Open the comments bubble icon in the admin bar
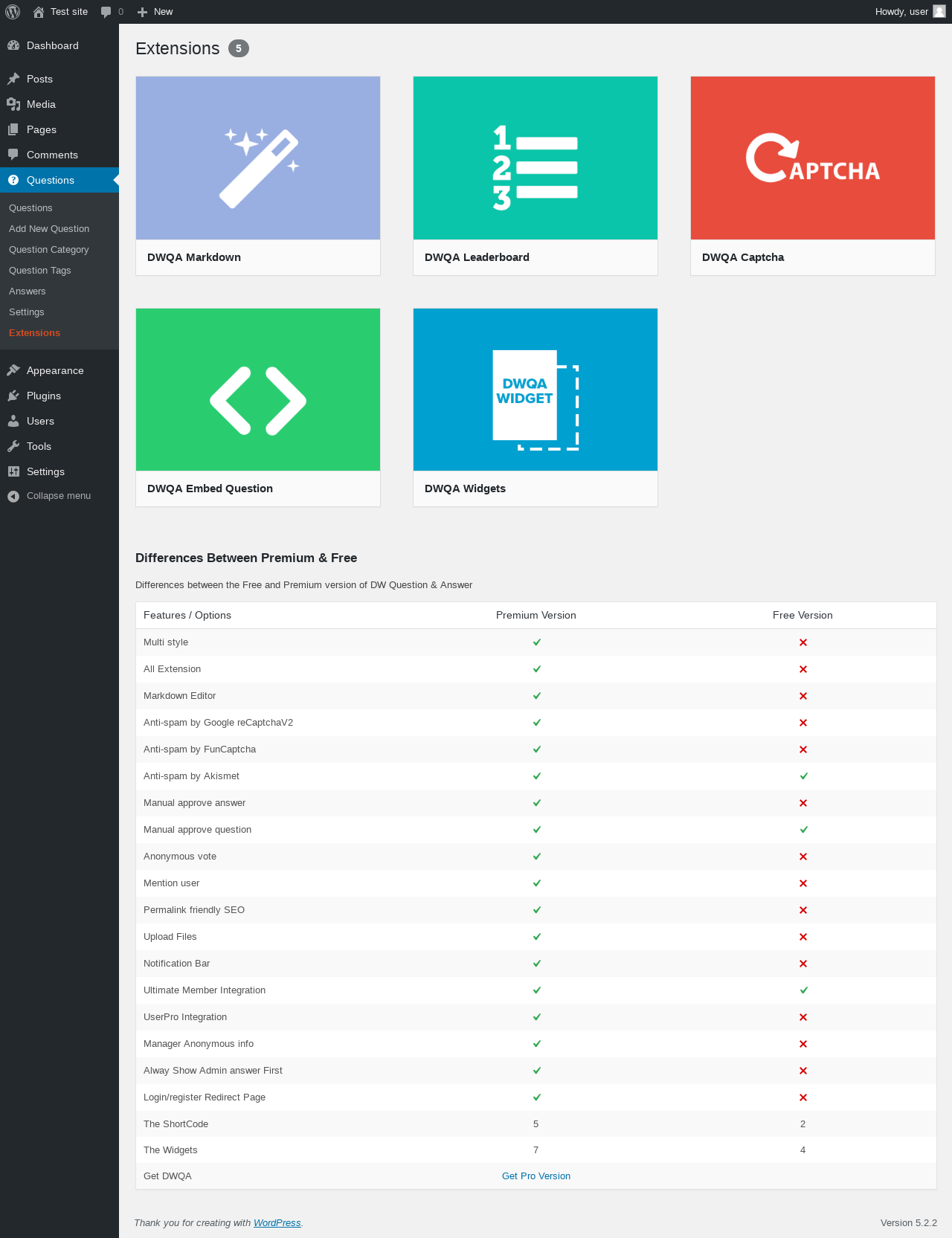 point(106,12)
